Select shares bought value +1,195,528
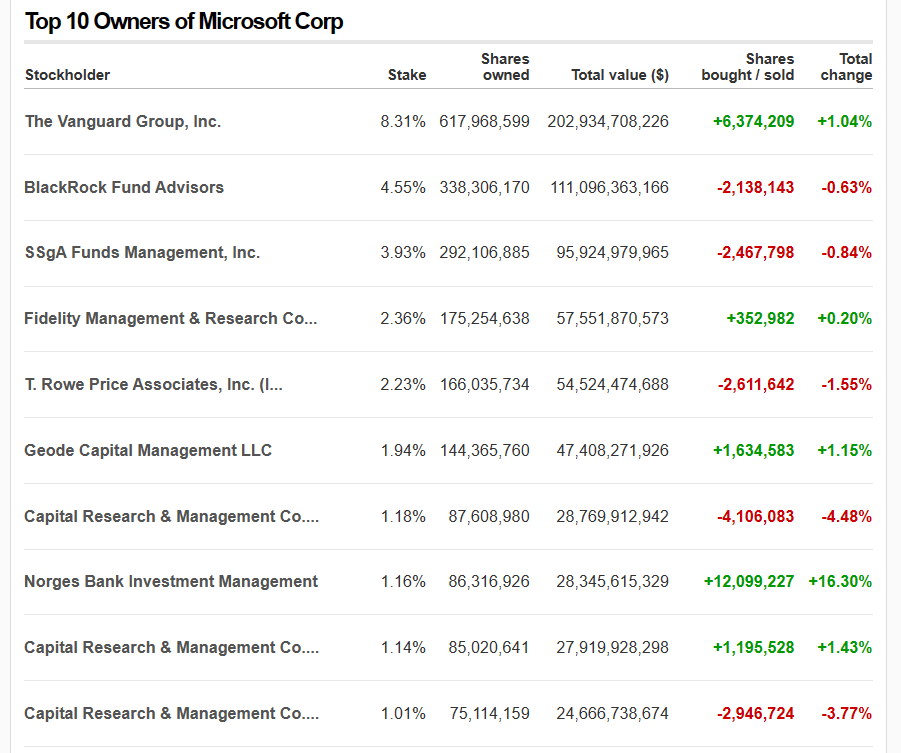 pyautogui.click(x=753, y=647)
